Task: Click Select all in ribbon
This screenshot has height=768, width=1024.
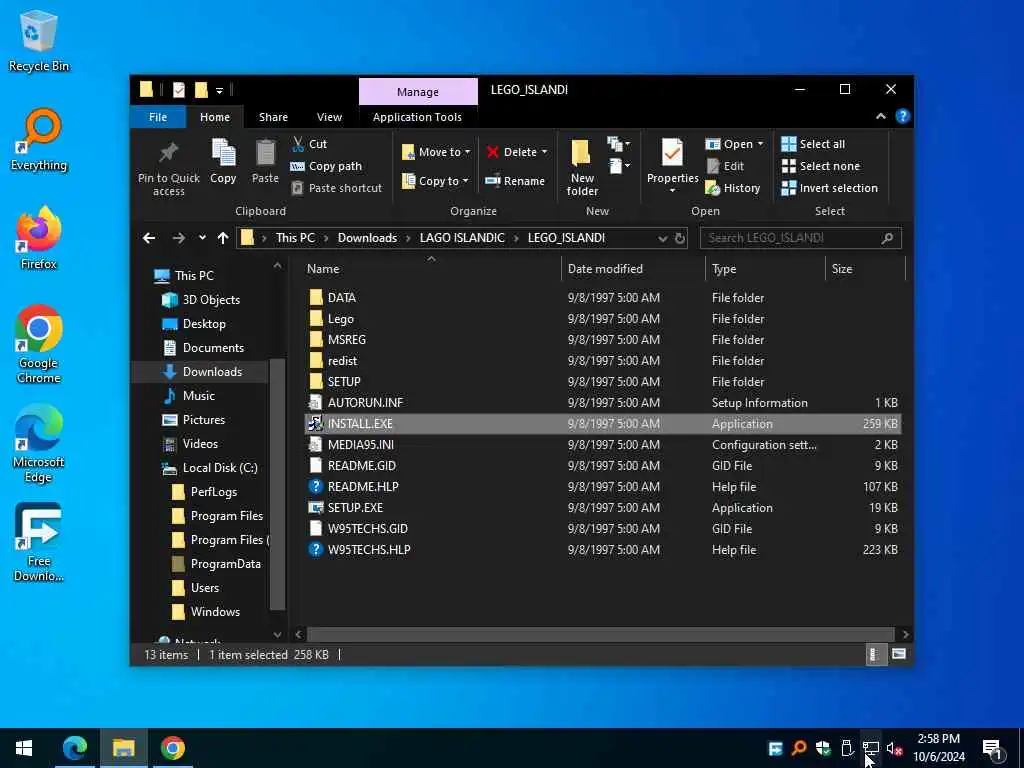Action: click(x=813, y=144)
